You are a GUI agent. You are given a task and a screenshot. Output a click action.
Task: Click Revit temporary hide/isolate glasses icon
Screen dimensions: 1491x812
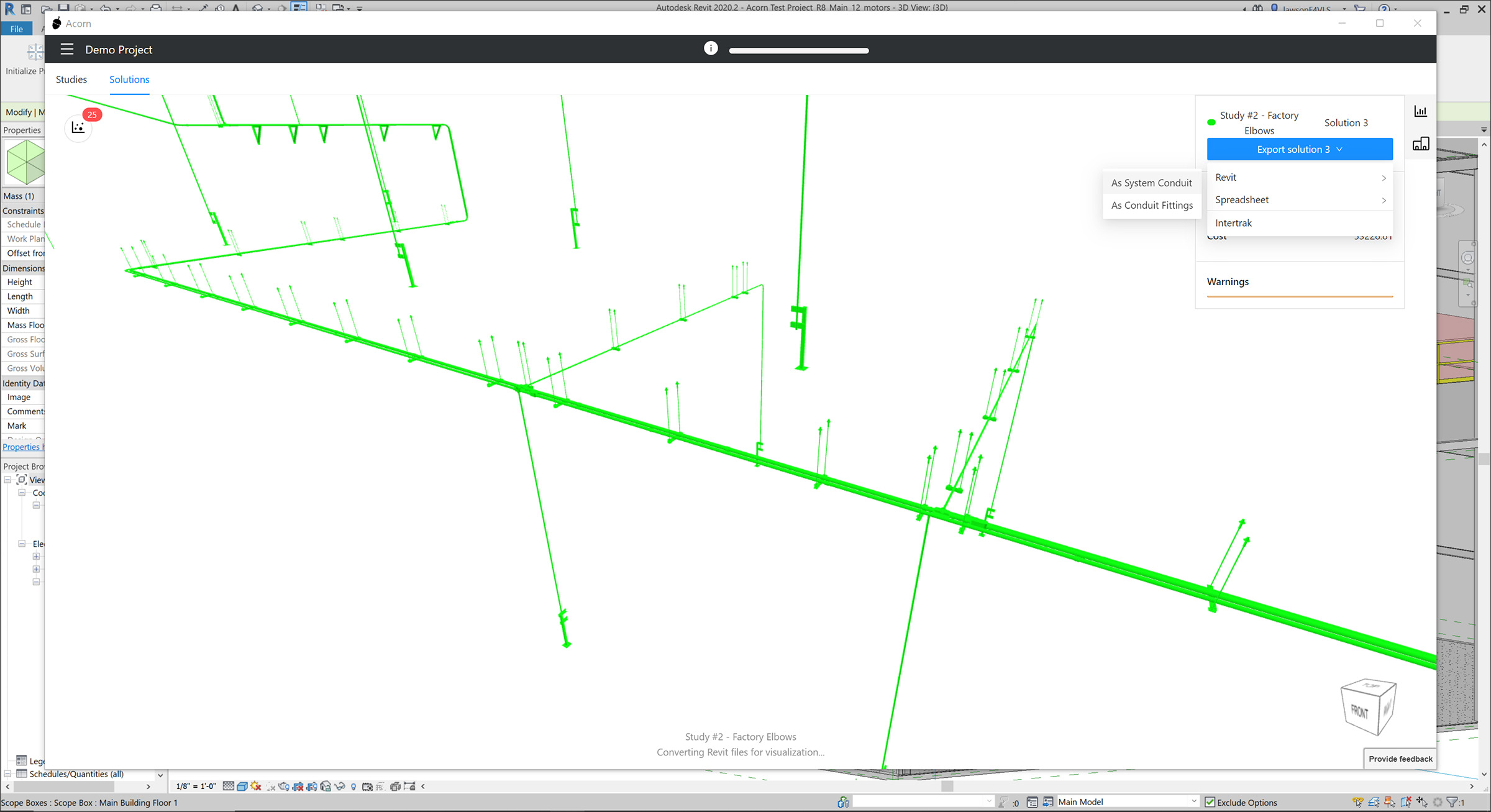(339, 787)
